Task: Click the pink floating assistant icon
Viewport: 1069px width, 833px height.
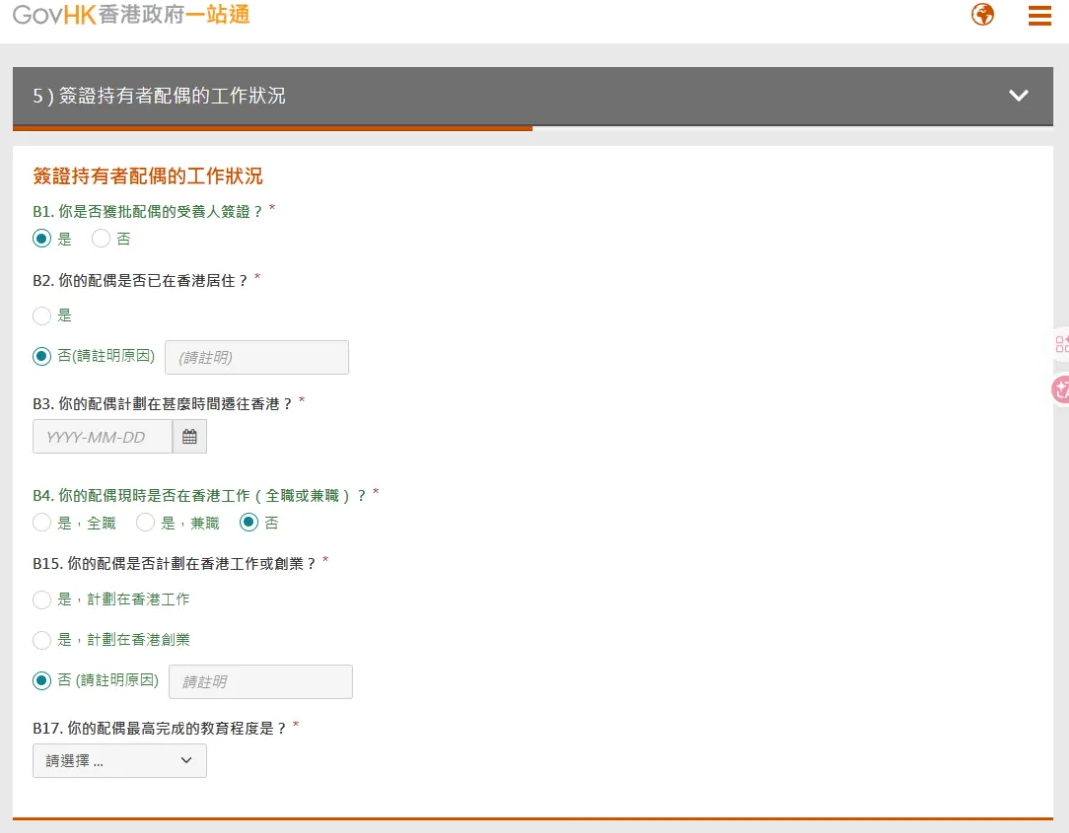Action: 1060,389
